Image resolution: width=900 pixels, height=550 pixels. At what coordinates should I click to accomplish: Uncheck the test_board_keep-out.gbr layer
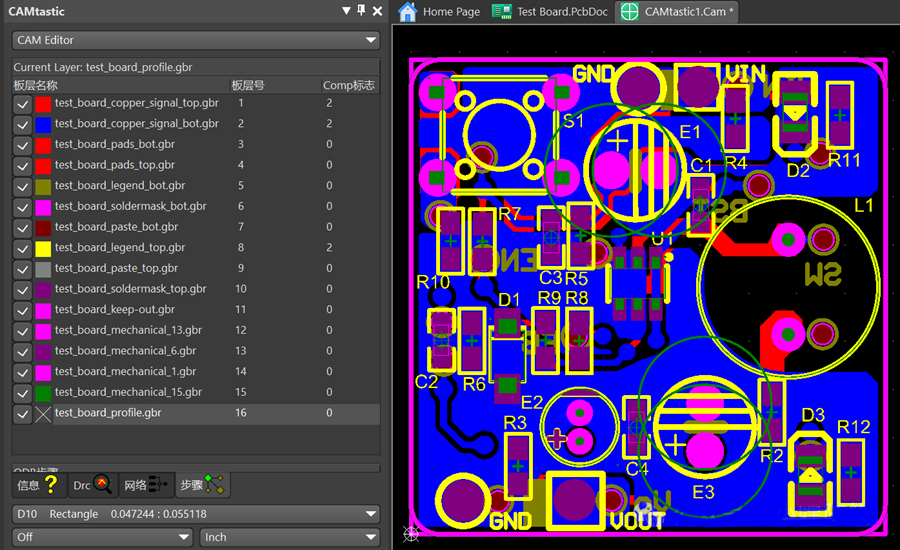pyautogui.click(x=22, y=310)
